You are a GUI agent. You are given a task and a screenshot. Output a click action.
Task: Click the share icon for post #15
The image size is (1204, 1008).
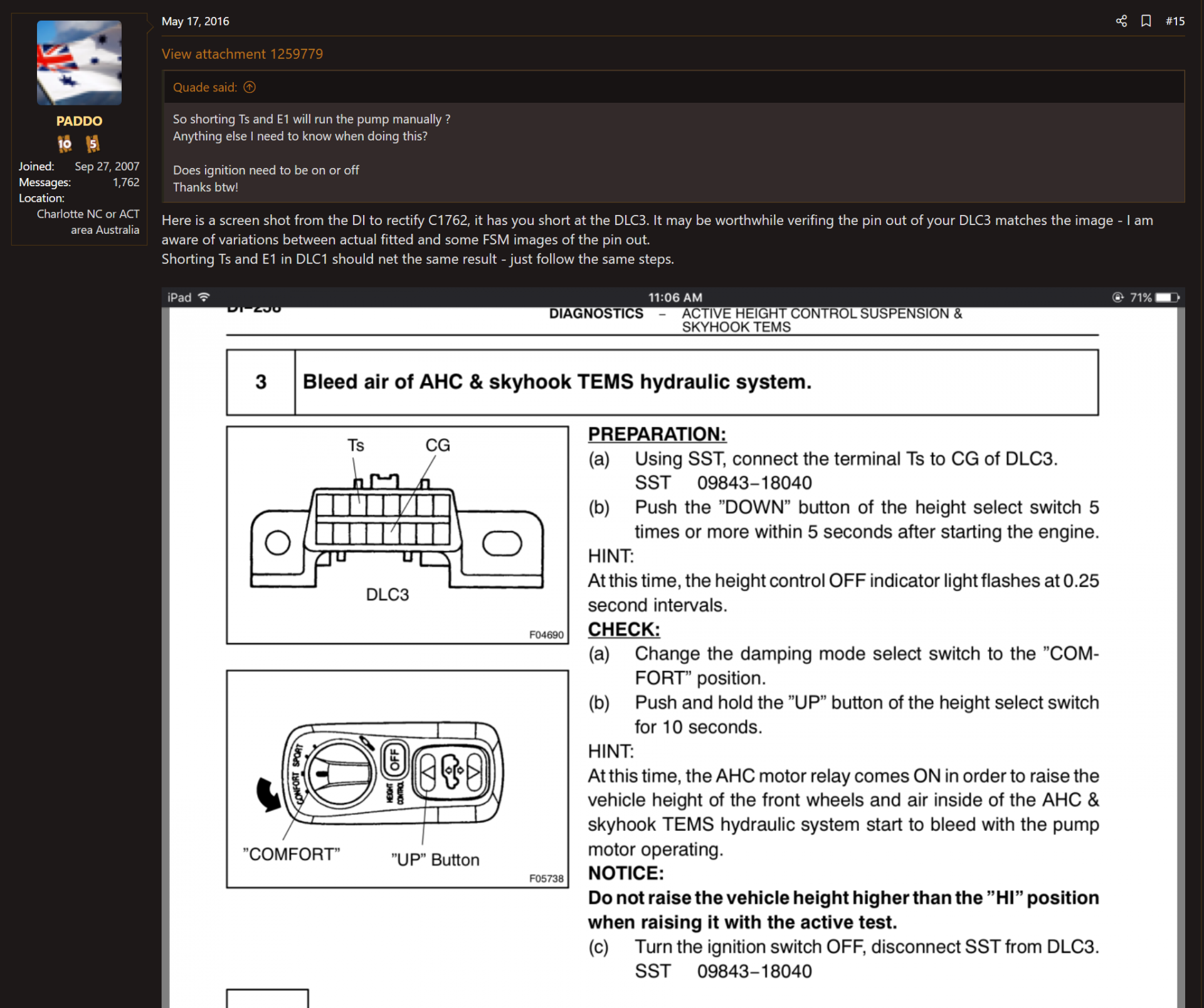1121,21
